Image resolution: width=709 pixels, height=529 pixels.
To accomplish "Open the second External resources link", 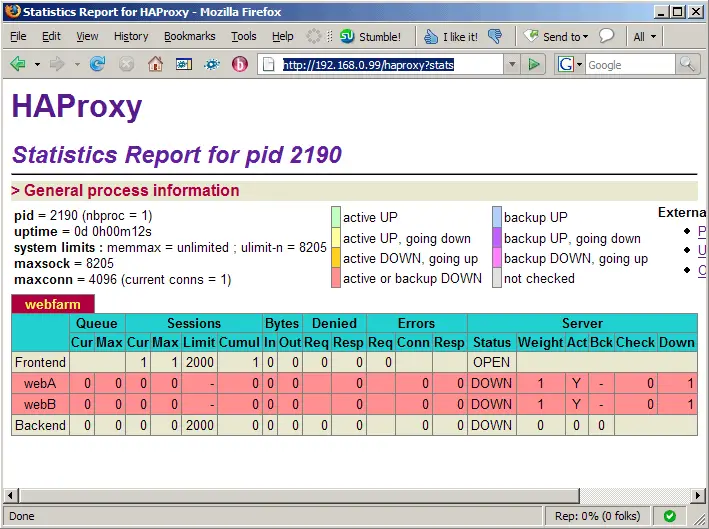I will (x=701, y=250).
